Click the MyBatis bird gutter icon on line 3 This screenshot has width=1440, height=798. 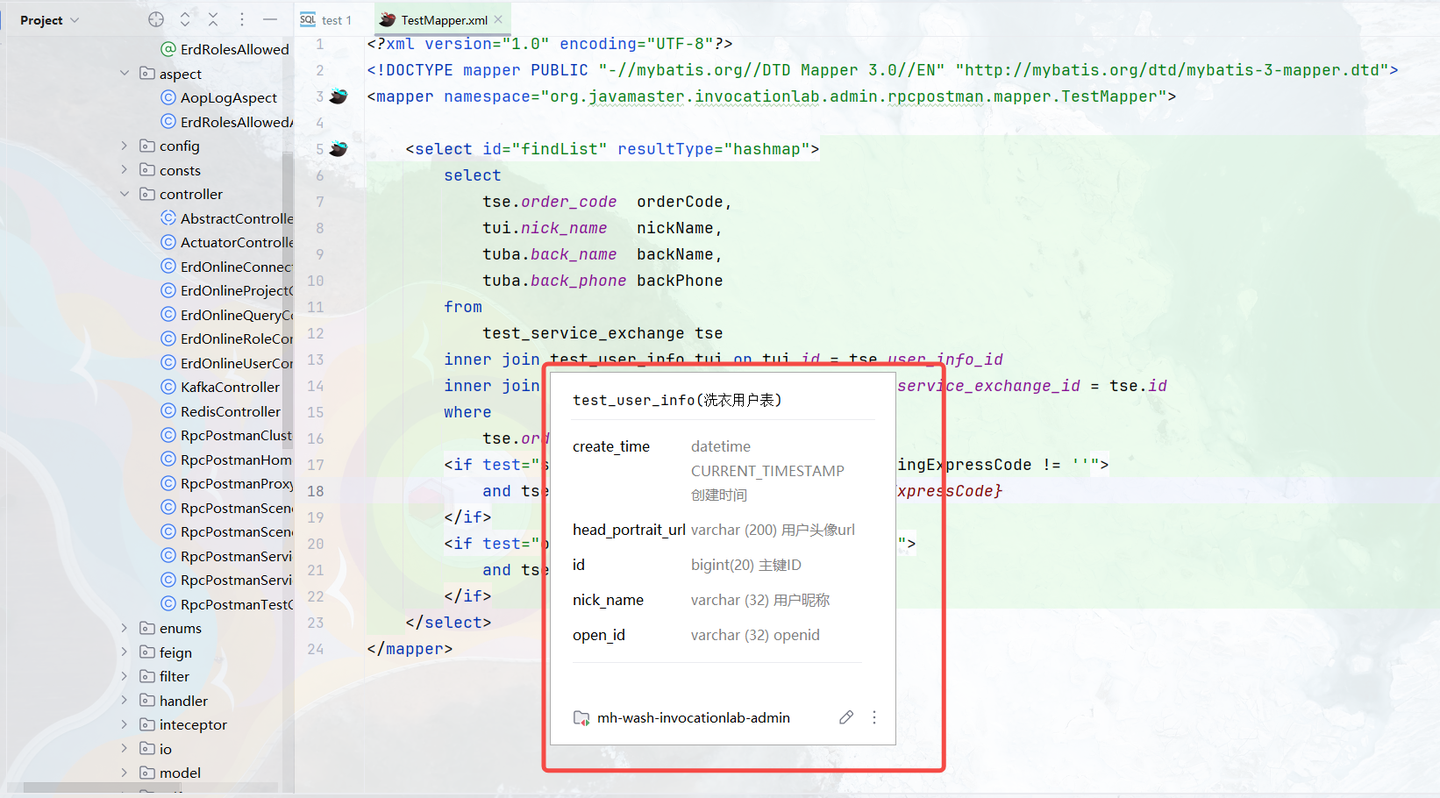click(338, 96)
